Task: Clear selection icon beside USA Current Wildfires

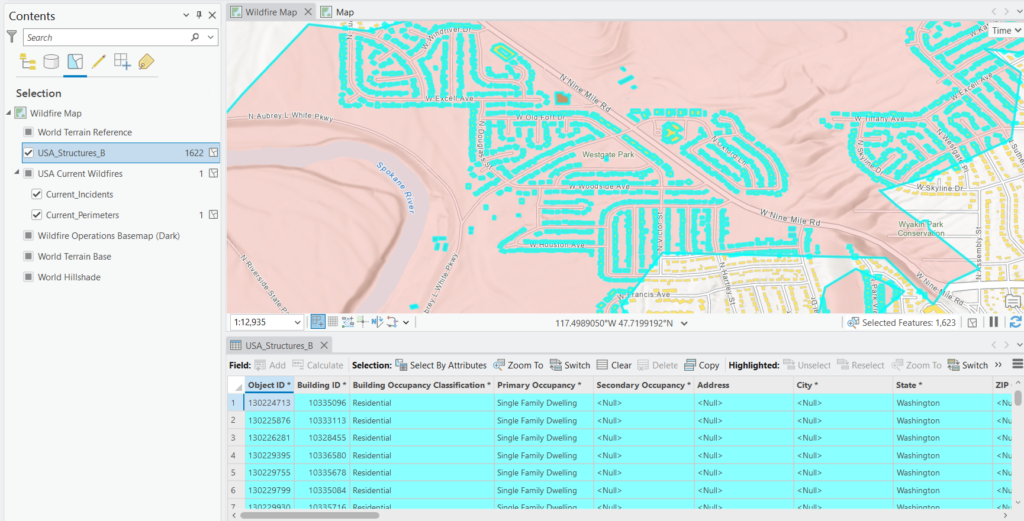Action: pos(213,174)
